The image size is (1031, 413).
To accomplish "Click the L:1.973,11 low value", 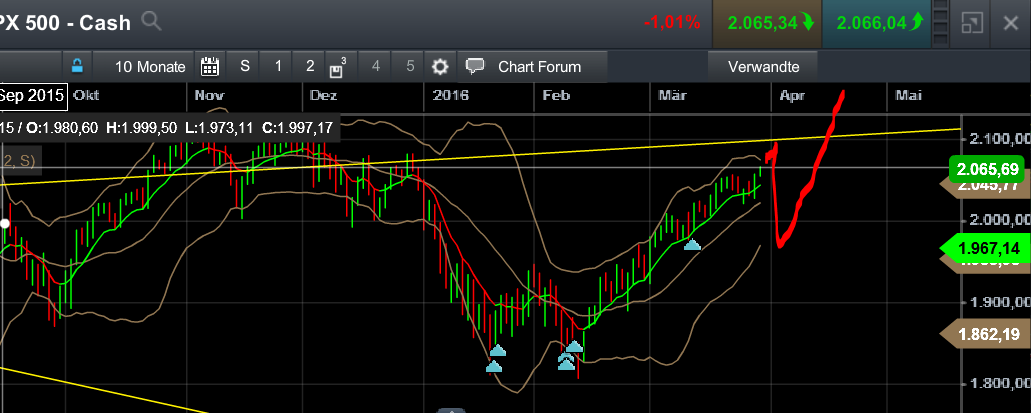I will (221, 128).
